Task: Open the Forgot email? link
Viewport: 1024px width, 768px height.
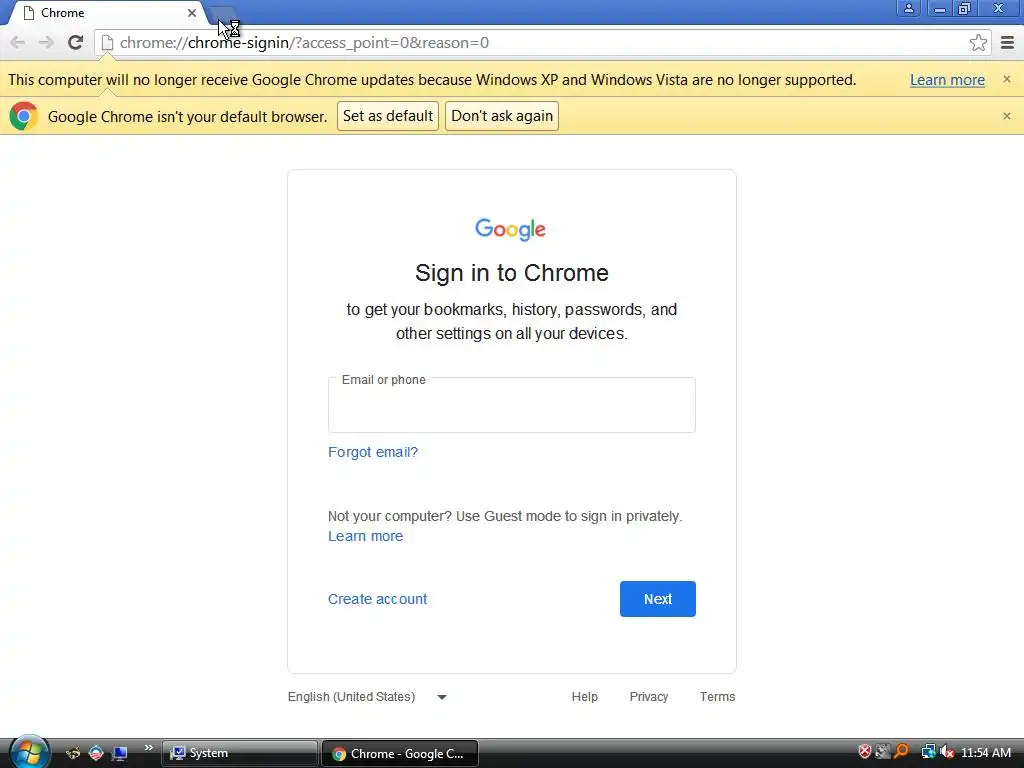Action: pos(373,452)
